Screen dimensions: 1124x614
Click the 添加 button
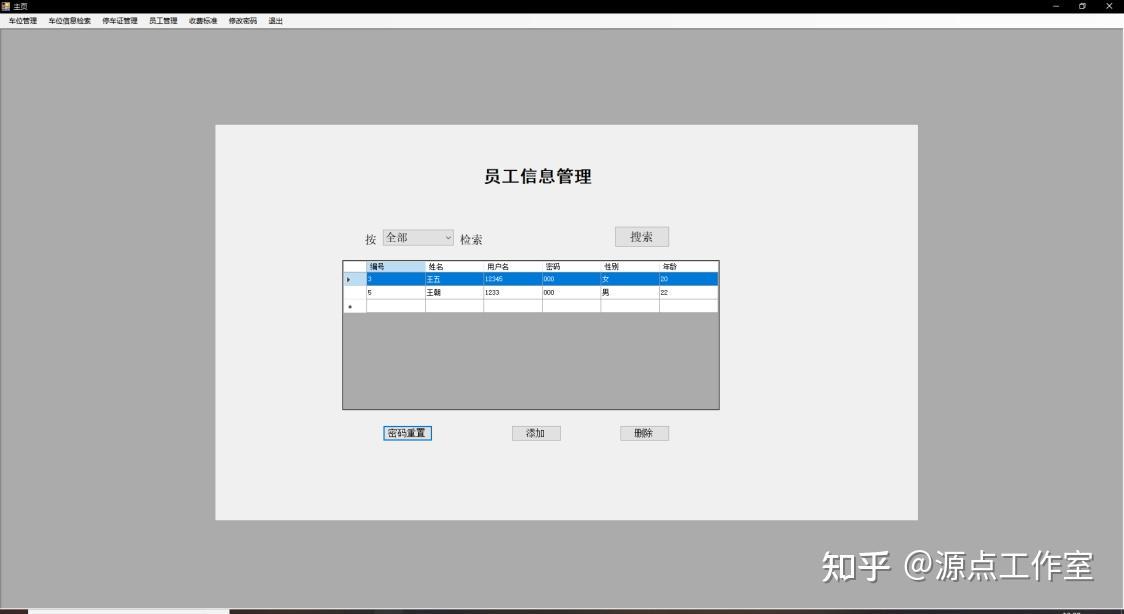[x=536, y=433]
